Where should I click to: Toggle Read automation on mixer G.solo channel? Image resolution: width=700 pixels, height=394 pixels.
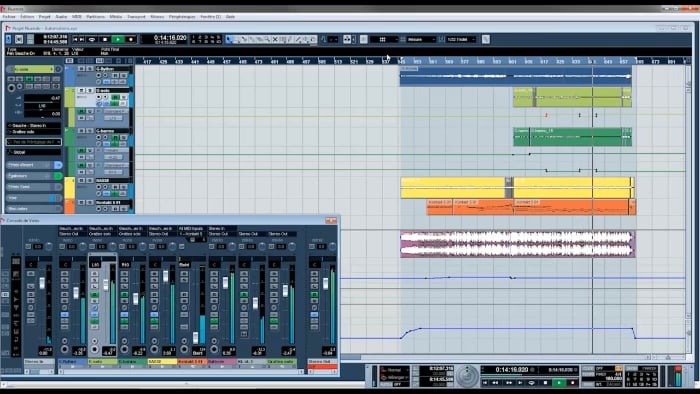click(x=94, y=294)
